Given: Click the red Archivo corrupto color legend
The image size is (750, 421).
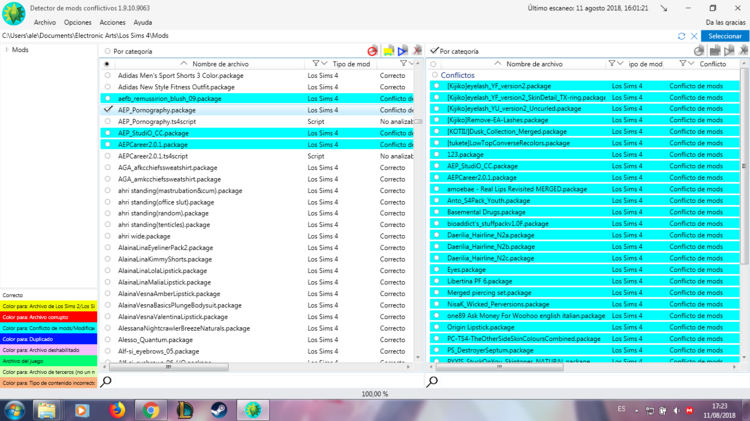Looking at the screenshot, I should 49,317.
